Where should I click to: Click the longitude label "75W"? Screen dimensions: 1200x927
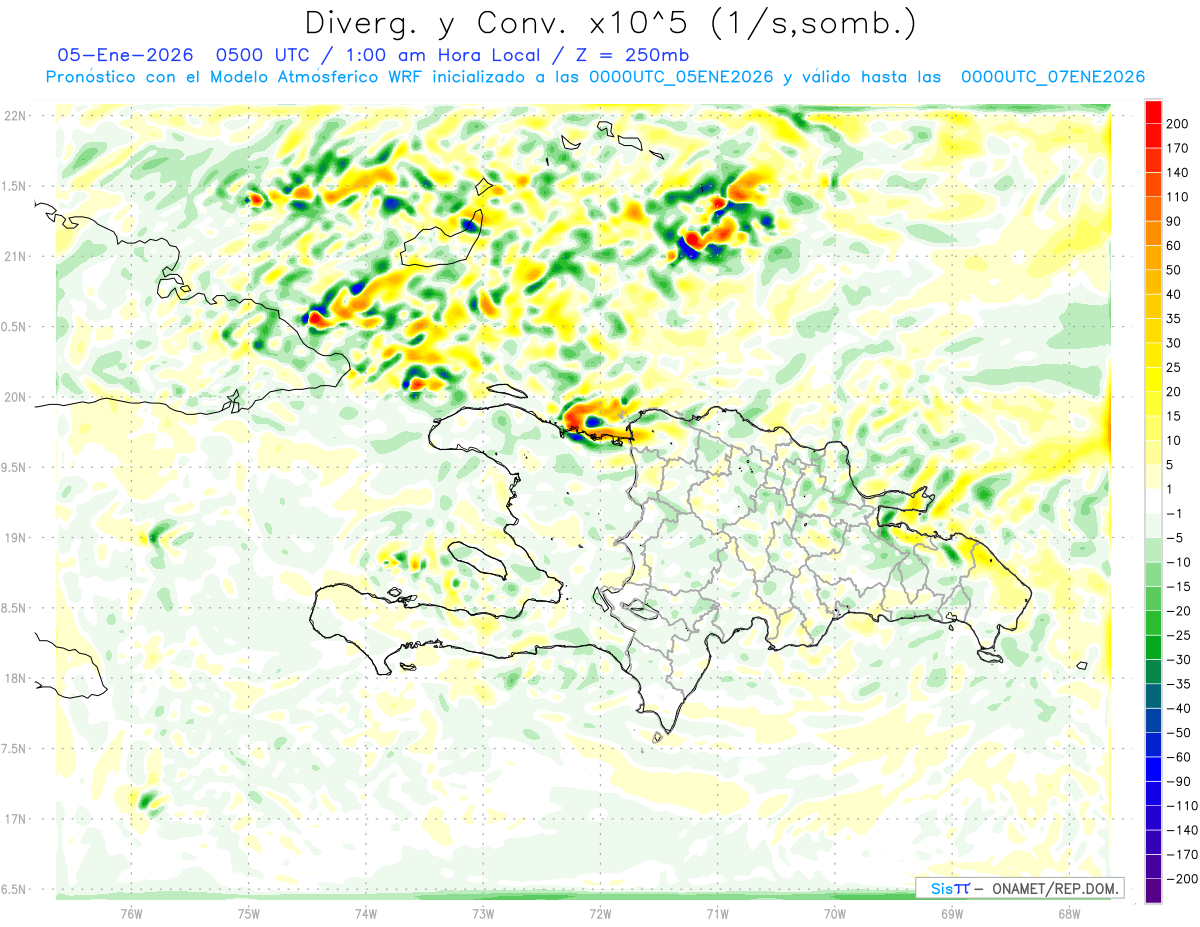coord(249,912)
